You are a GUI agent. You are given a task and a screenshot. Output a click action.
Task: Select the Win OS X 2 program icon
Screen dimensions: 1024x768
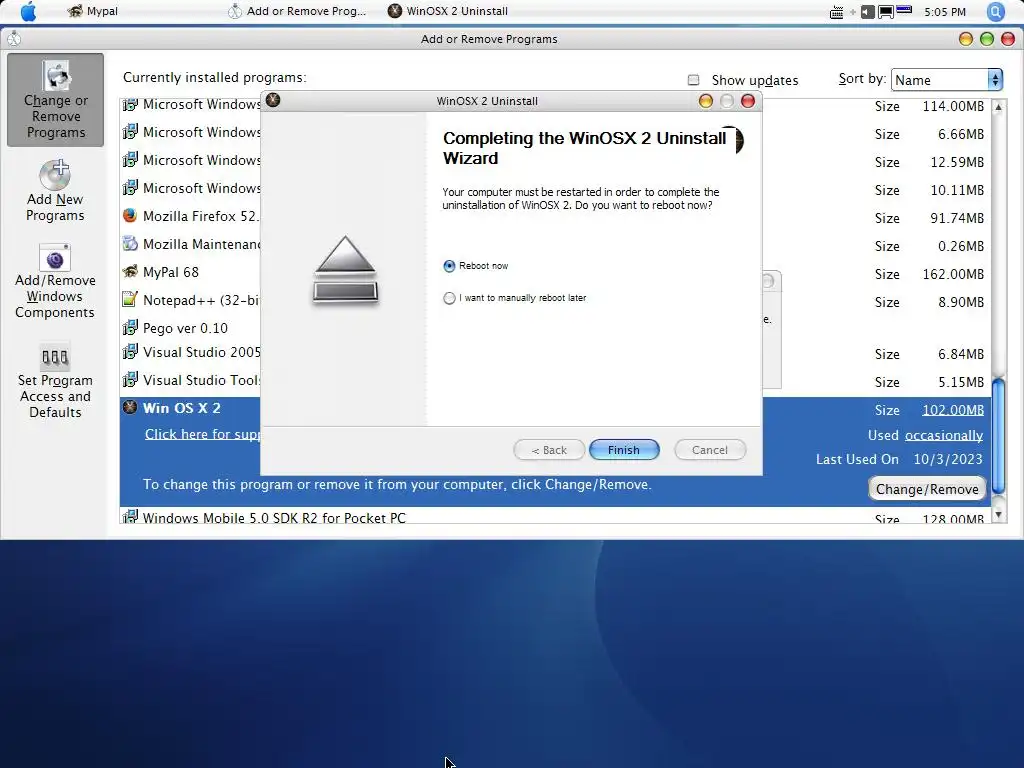pos(130,408)
